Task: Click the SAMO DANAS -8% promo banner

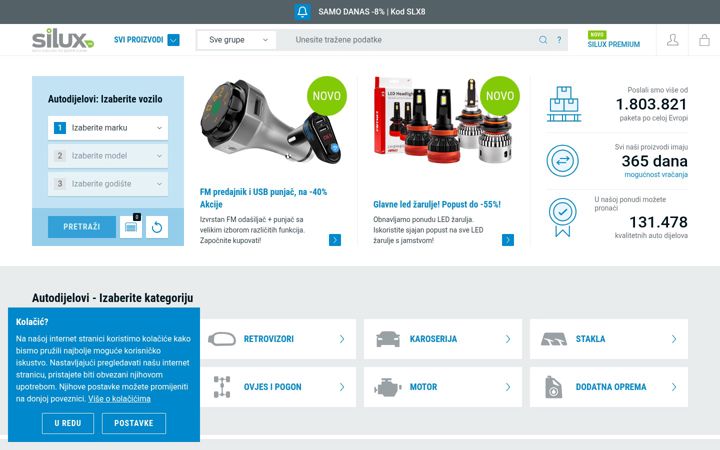Action: 371,12
